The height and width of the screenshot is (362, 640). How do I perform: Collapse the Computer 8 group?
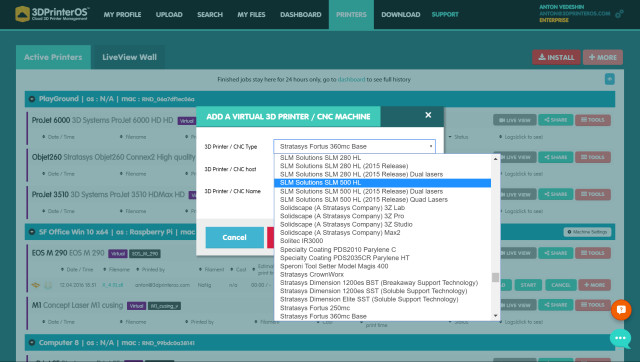[x=32, y=343]
